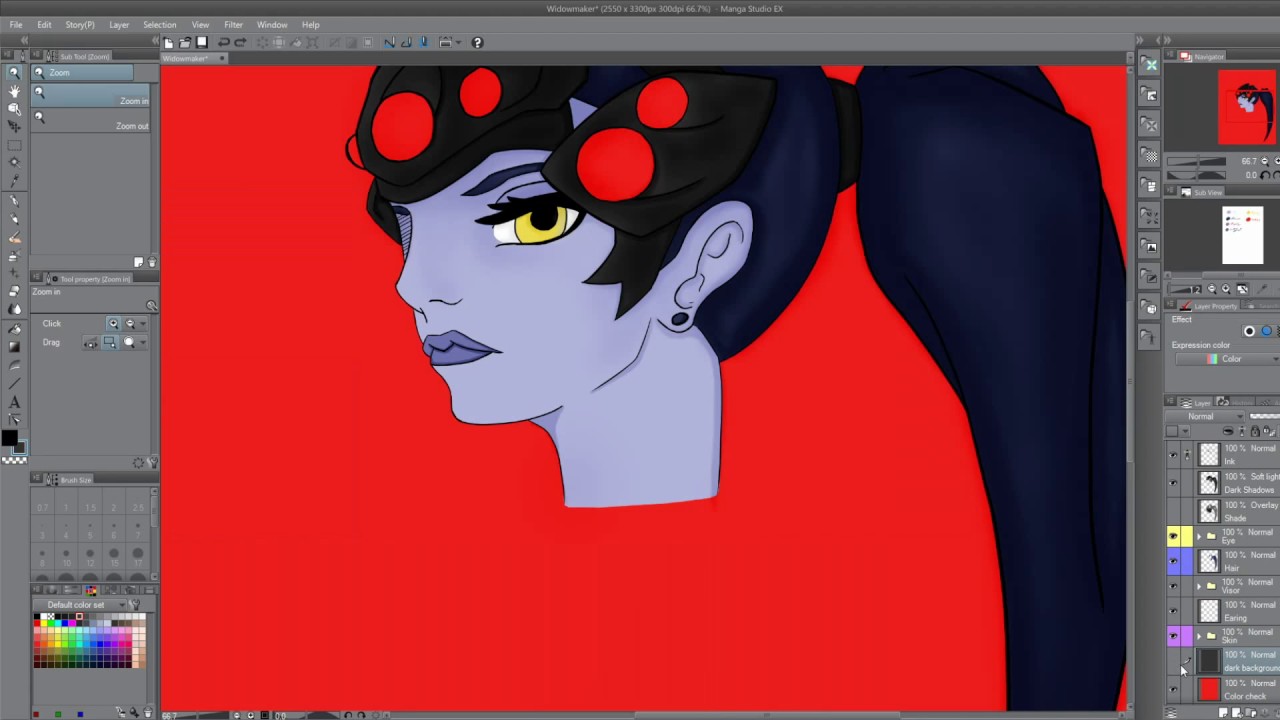Open the Layer menu
Screen dimensions: 1280x720
tap(119, 25)
